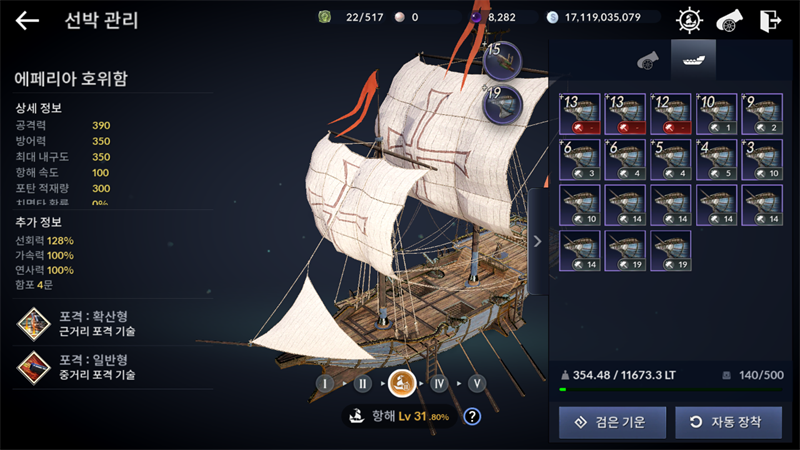Open the 포격 : 확산형 skill icon
800x450 pixels.
coord(34,324)
